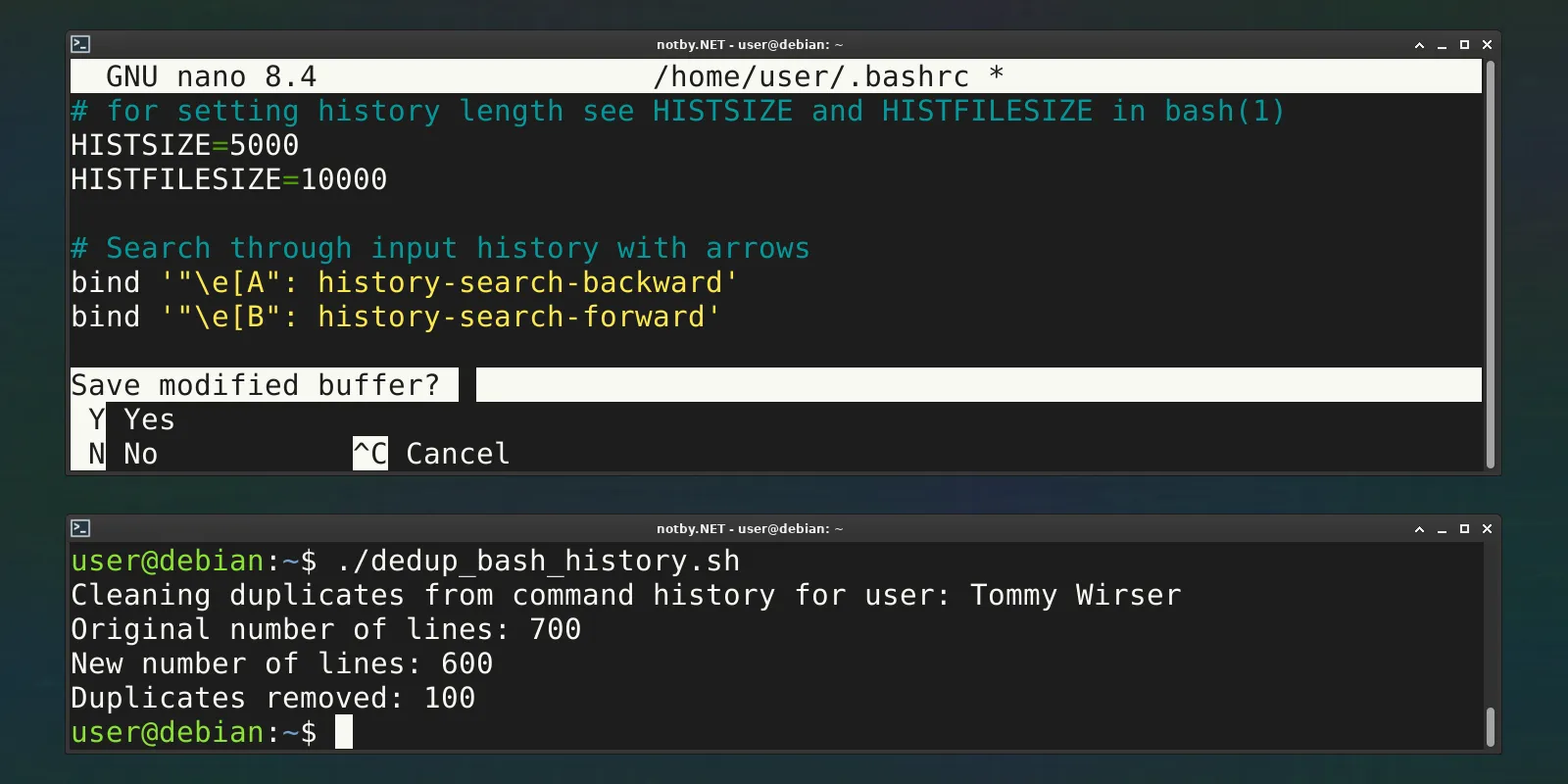The image size is (1568, 784).
Task: Roll up the dedup script terminal with the up-arrow button
Action: [x=1419, y=529]
